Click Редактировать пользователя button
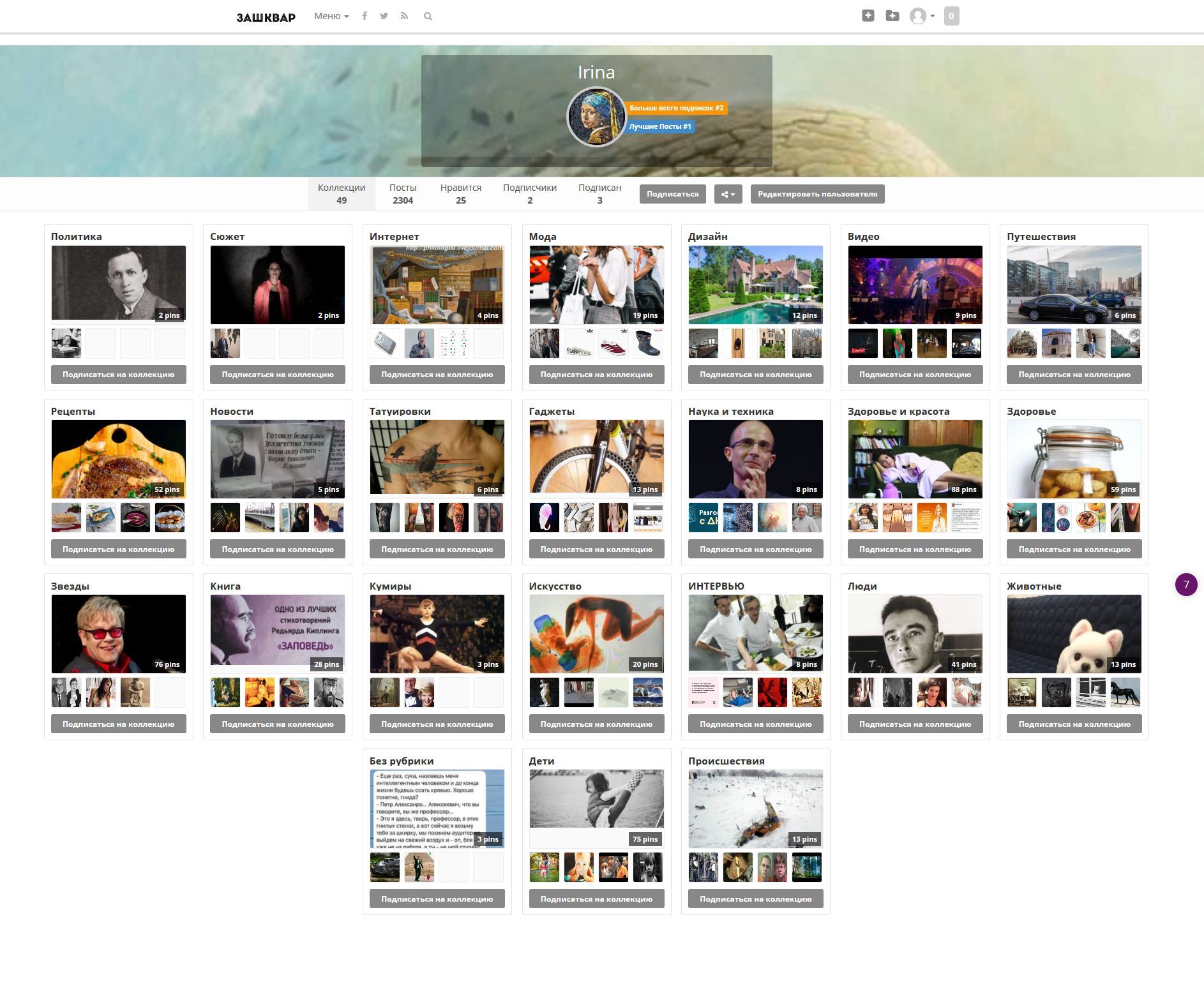This screenshot has width=1204, height=984. 817,194
